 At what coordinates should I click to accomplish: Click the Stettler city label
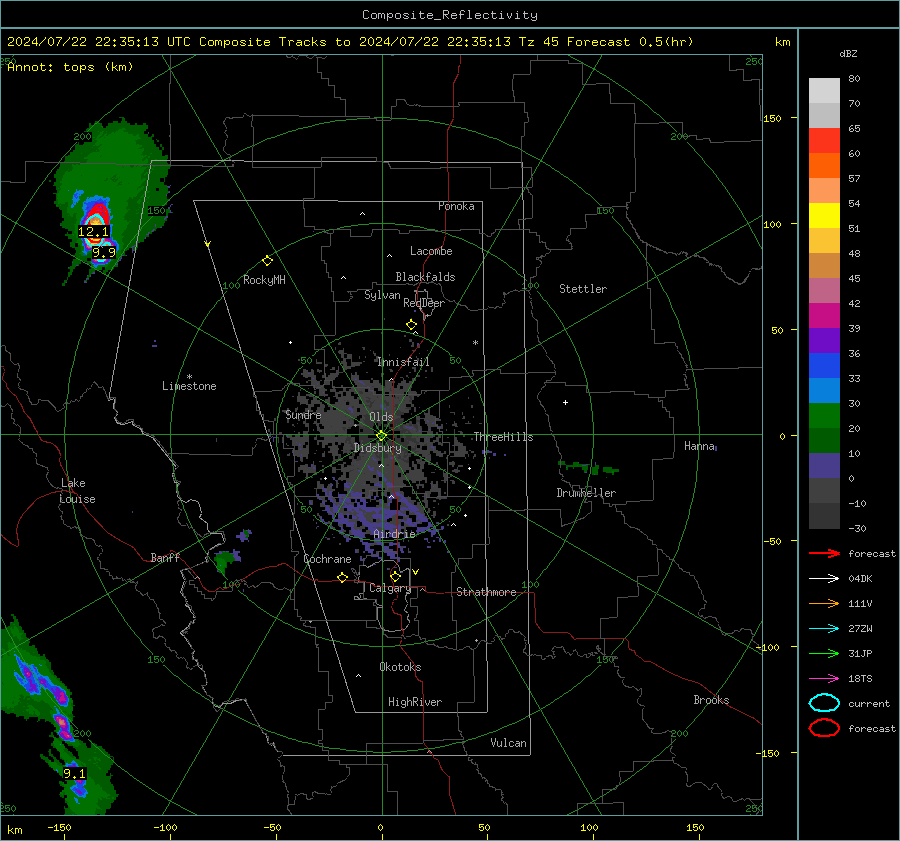click(583, 289)
